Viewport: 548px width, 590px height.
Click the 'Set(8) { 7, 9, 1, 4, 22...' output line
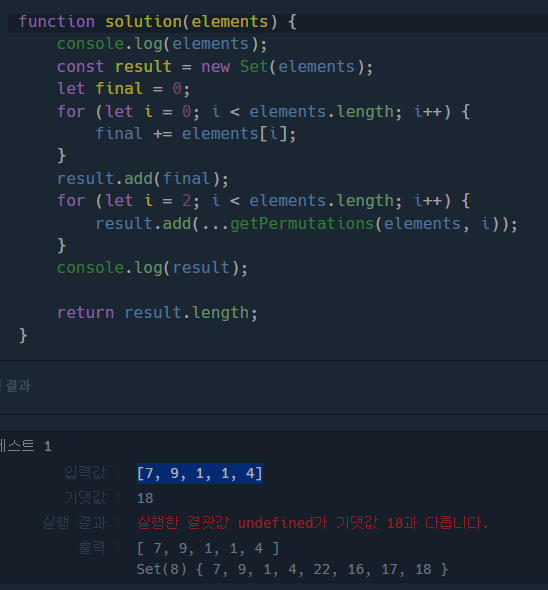(292, 570)
